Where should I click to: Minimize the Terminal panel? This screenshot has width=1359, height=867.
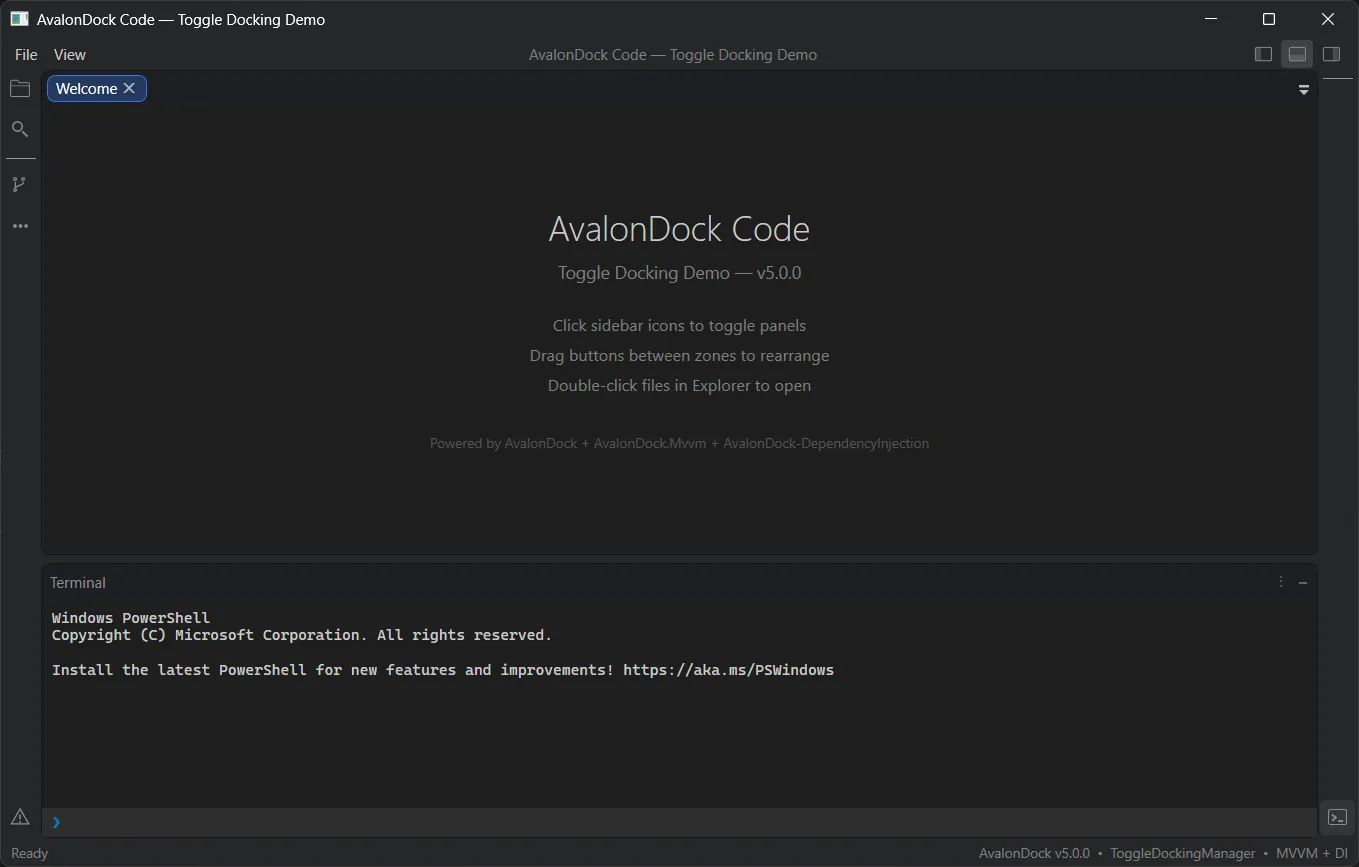[x=1303, y=582]
